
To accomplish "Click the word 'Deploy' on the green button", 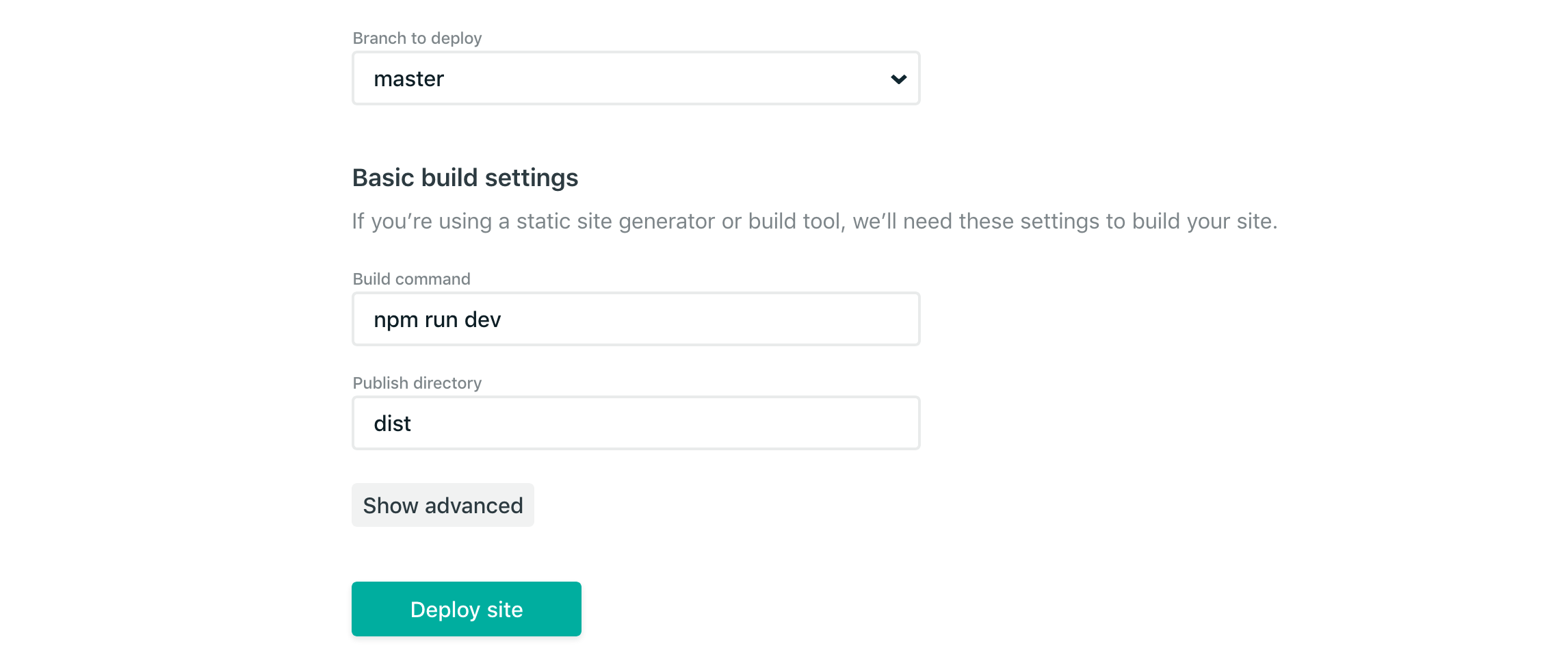I will click(x=445, y=610).
